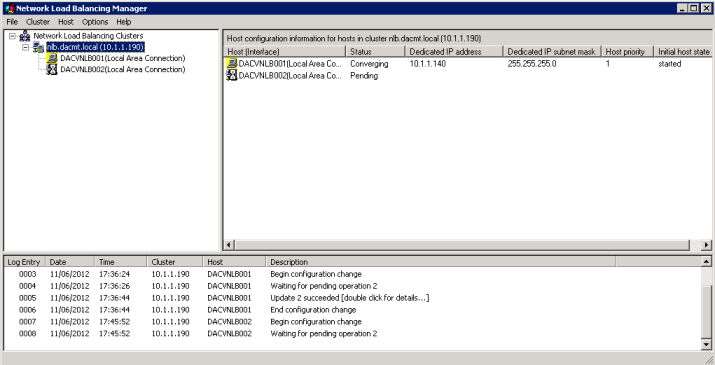Click DACVNLB002 pending icon in host list
715x365 pixels.
coord(232,76)
